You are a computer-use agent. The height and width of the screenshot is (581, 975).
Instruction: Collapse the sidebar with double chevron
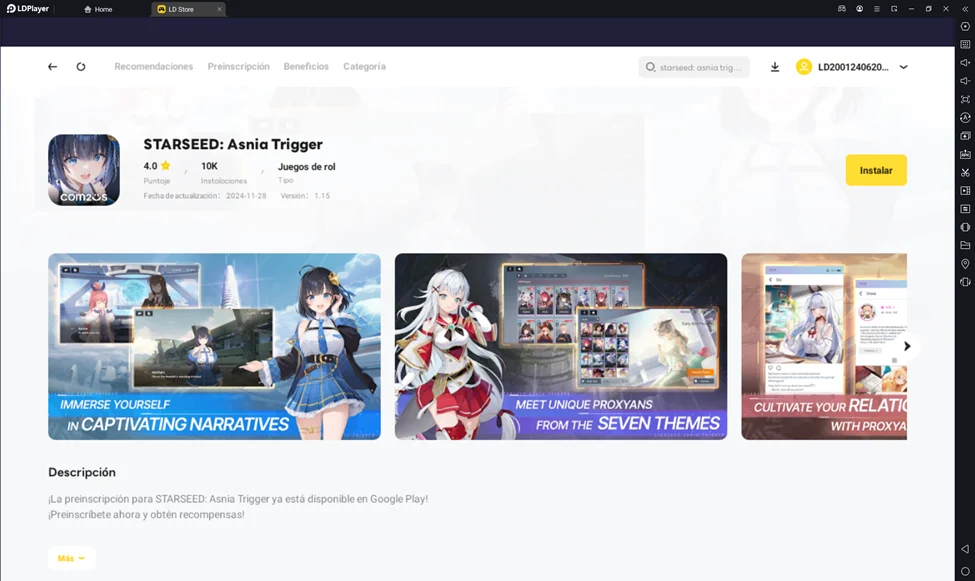(x=965, y=9)
